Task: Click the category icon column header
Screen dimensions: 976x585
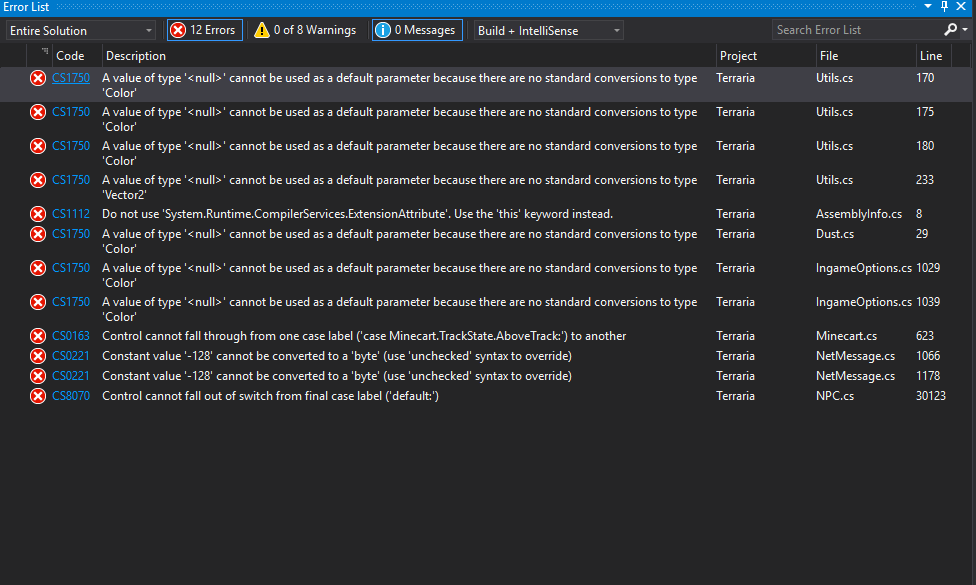Action: (x=44, y=53)
